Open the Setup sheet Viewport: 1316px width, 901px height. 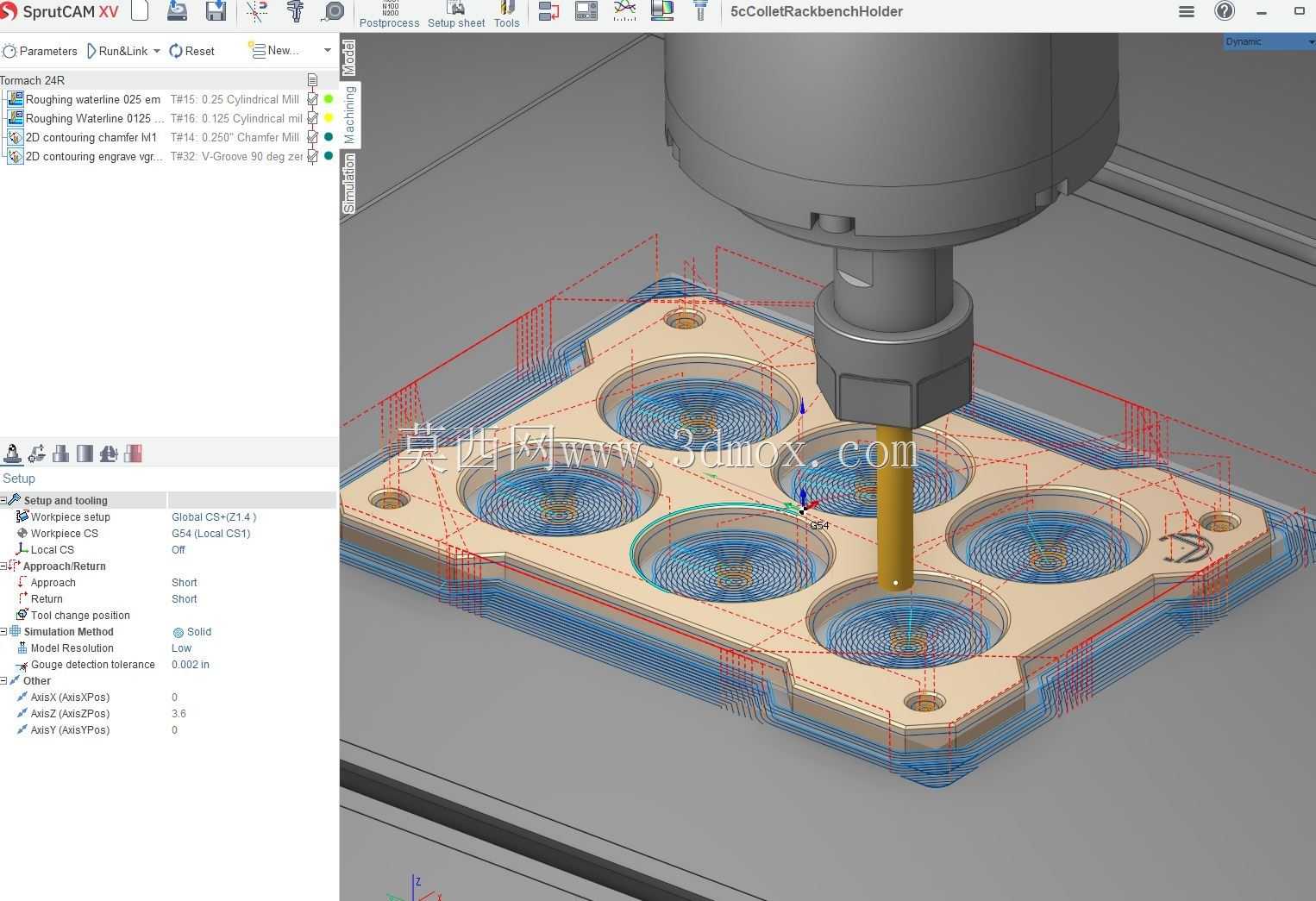[456, 15]
